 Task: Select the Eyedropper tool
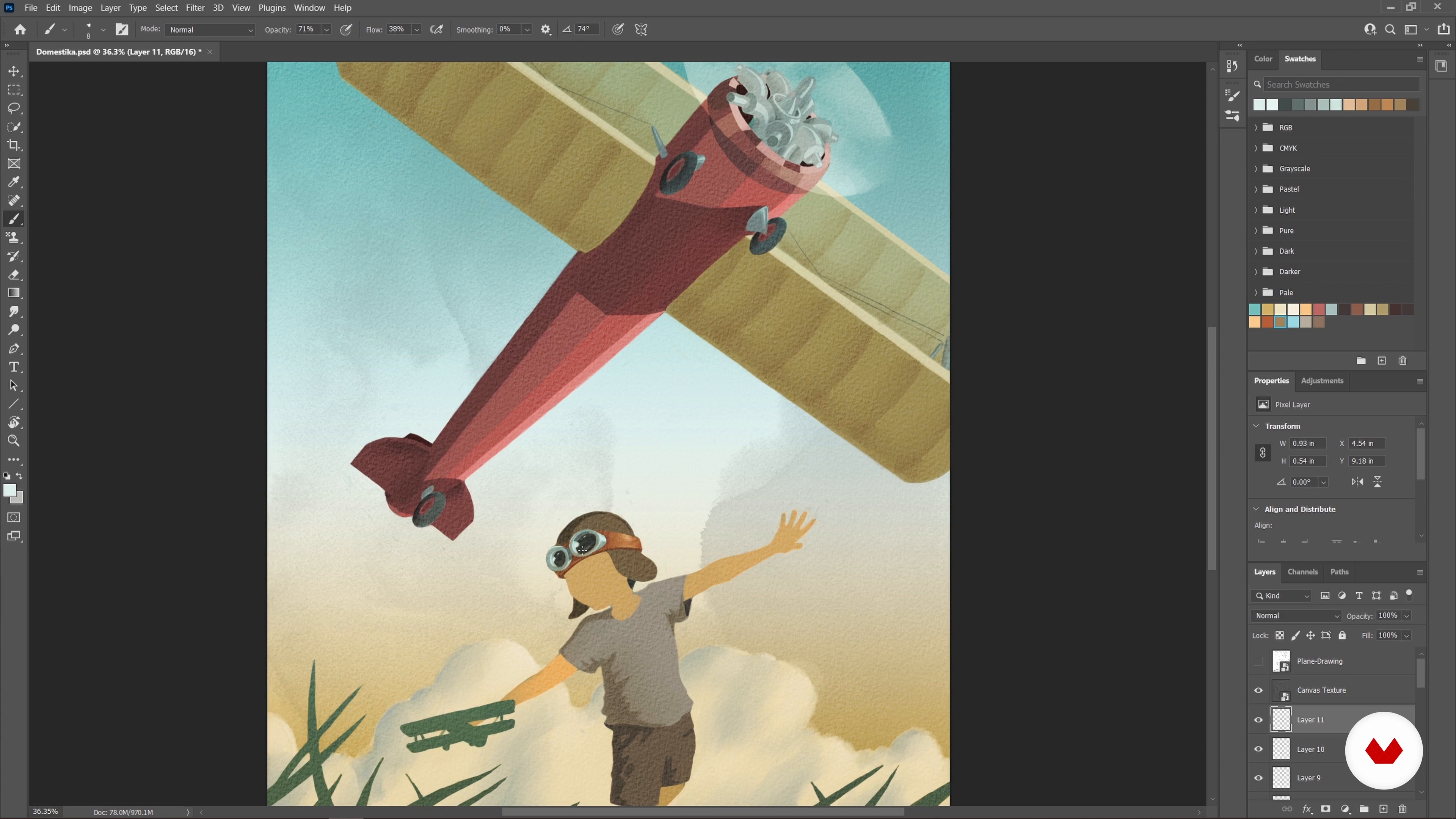pyautogui.click(x=14, y=182)
